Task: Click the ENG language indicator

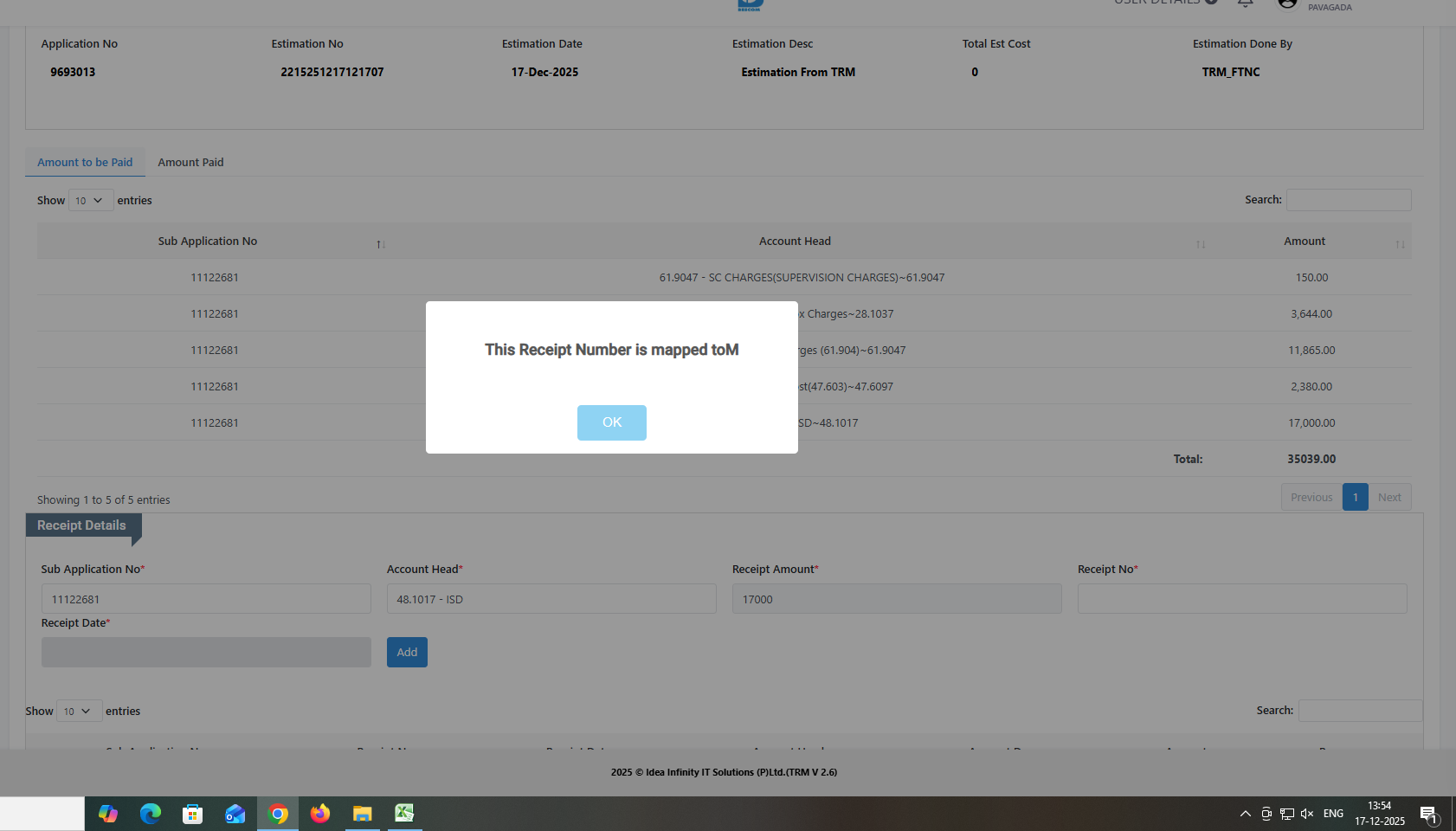Action: (x=1333, y=814)
